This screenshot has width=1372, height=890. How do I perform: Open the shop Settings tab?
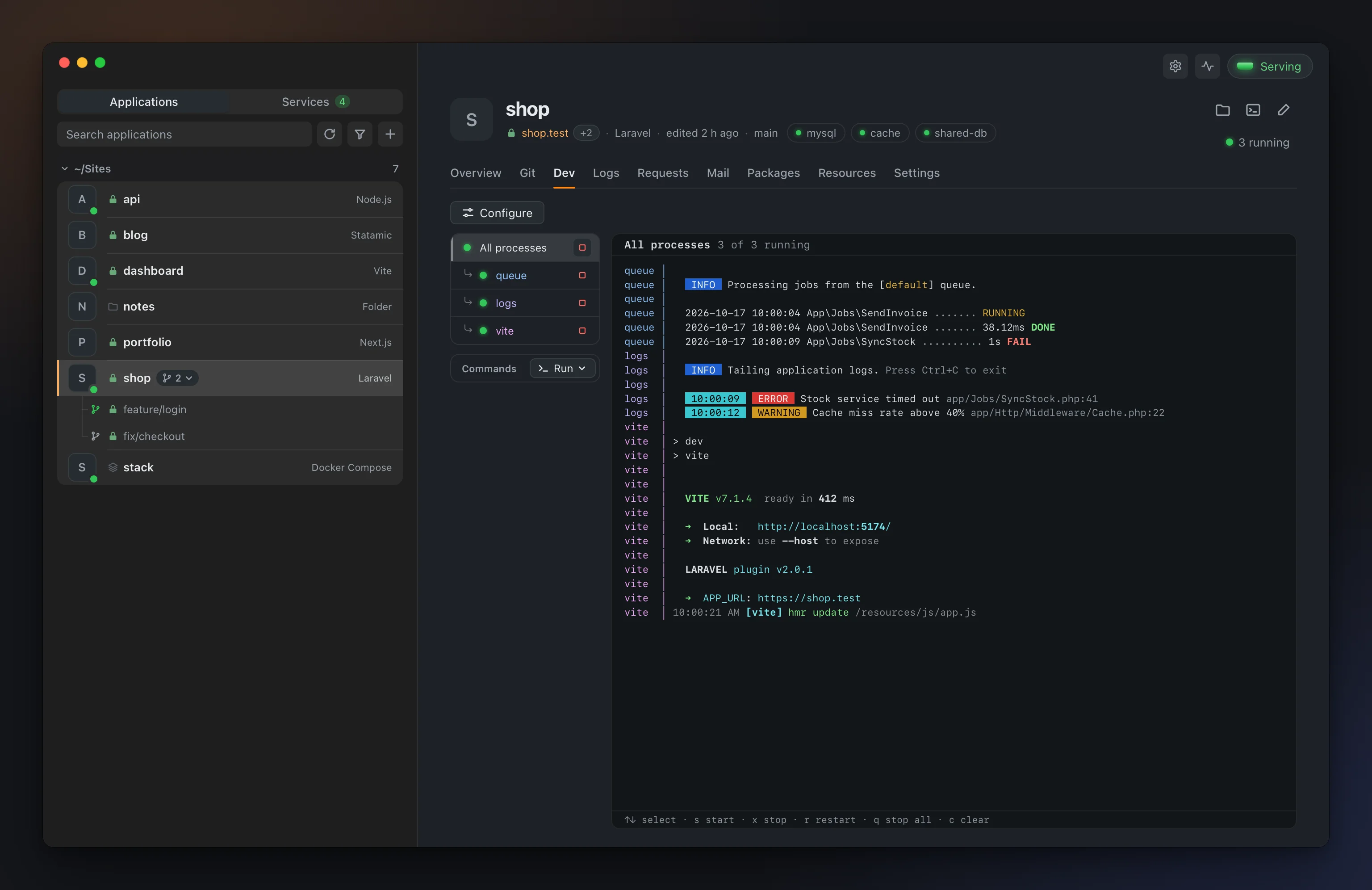[x=916, y=173]
